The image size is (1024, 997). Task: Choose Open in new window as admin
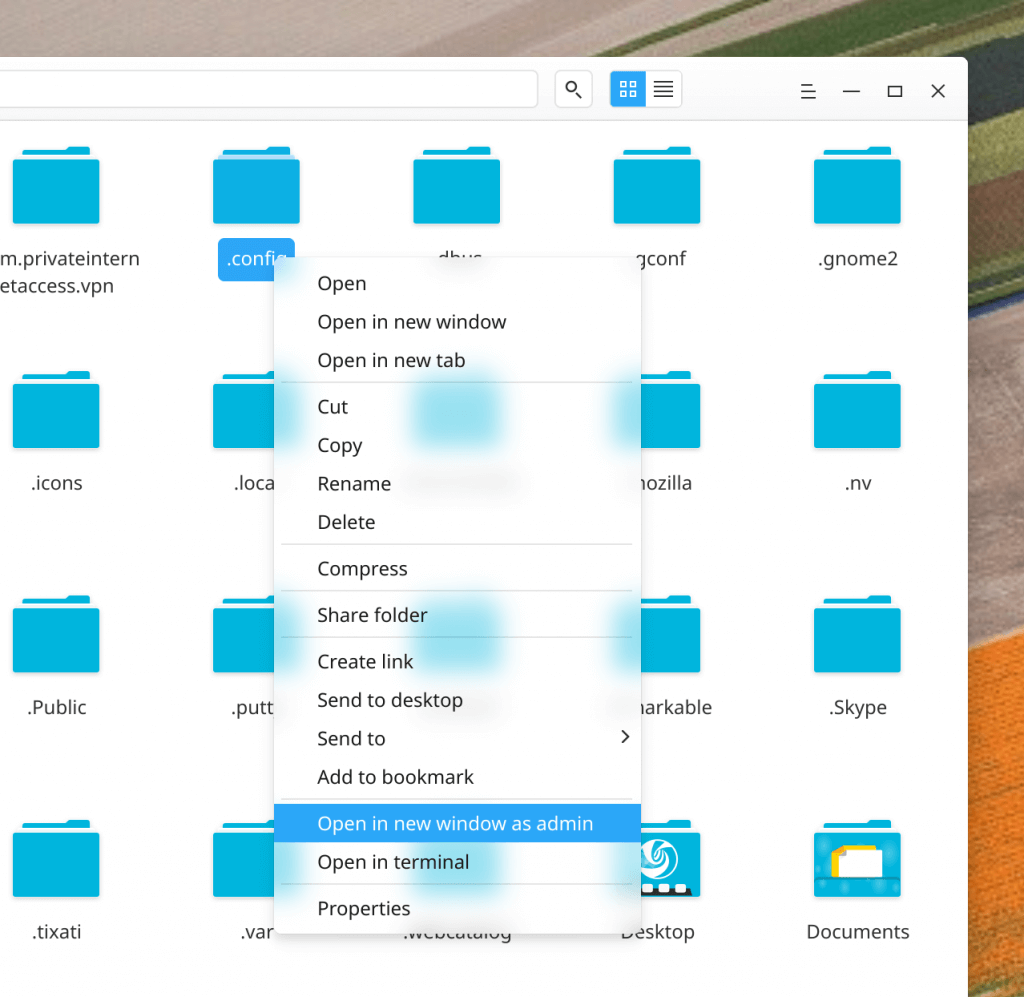coord(455,824)
